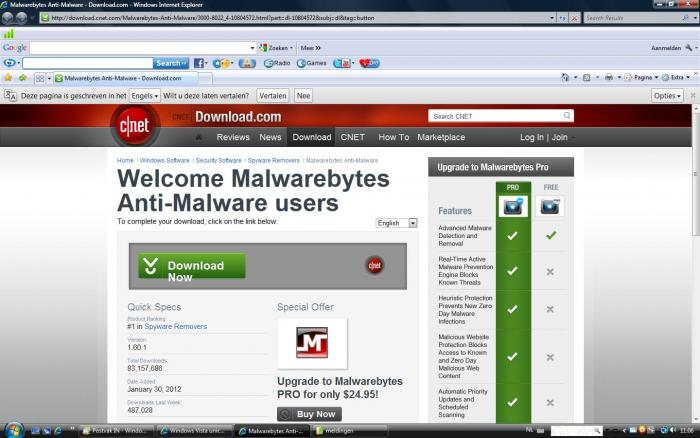Click the Join link
Image resolution: width=700 pixels, height=438 pixels.
[559, 137]
